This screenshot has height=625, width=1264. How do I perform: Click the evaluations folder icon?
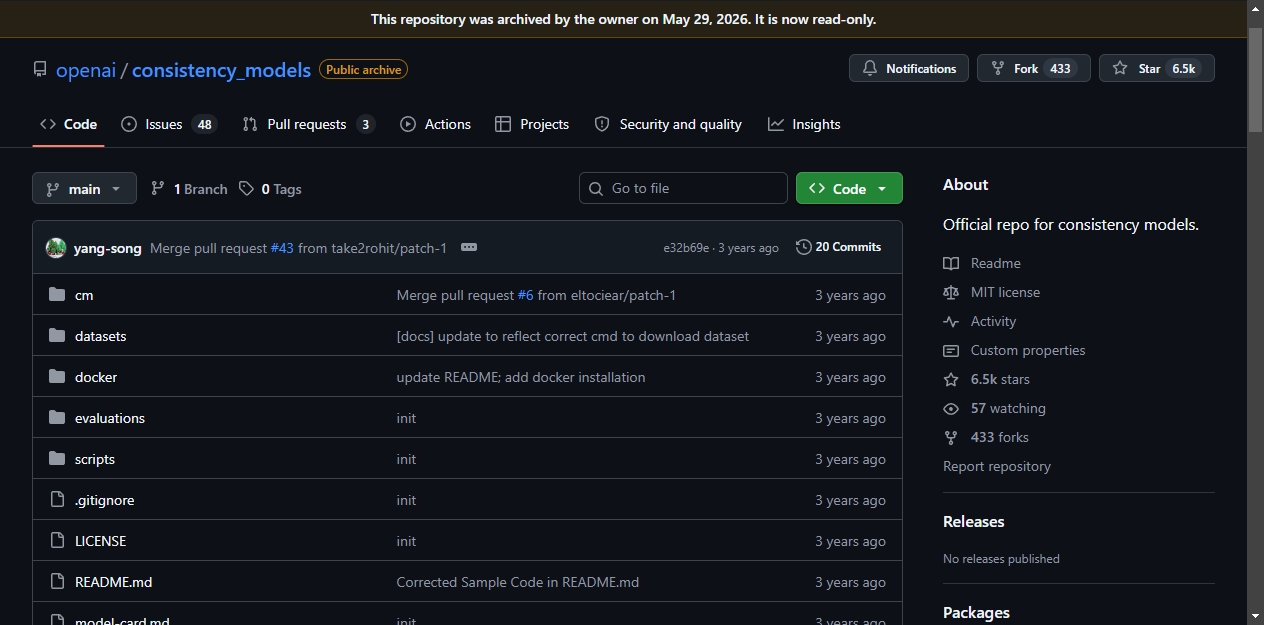[x=57, y=418]
